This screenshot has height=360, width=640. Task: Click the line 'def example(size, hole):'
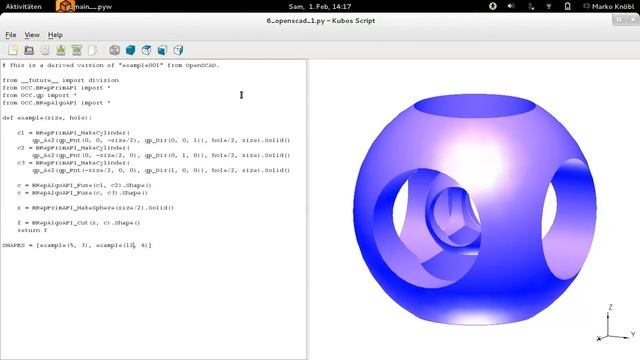pos(47,118)
